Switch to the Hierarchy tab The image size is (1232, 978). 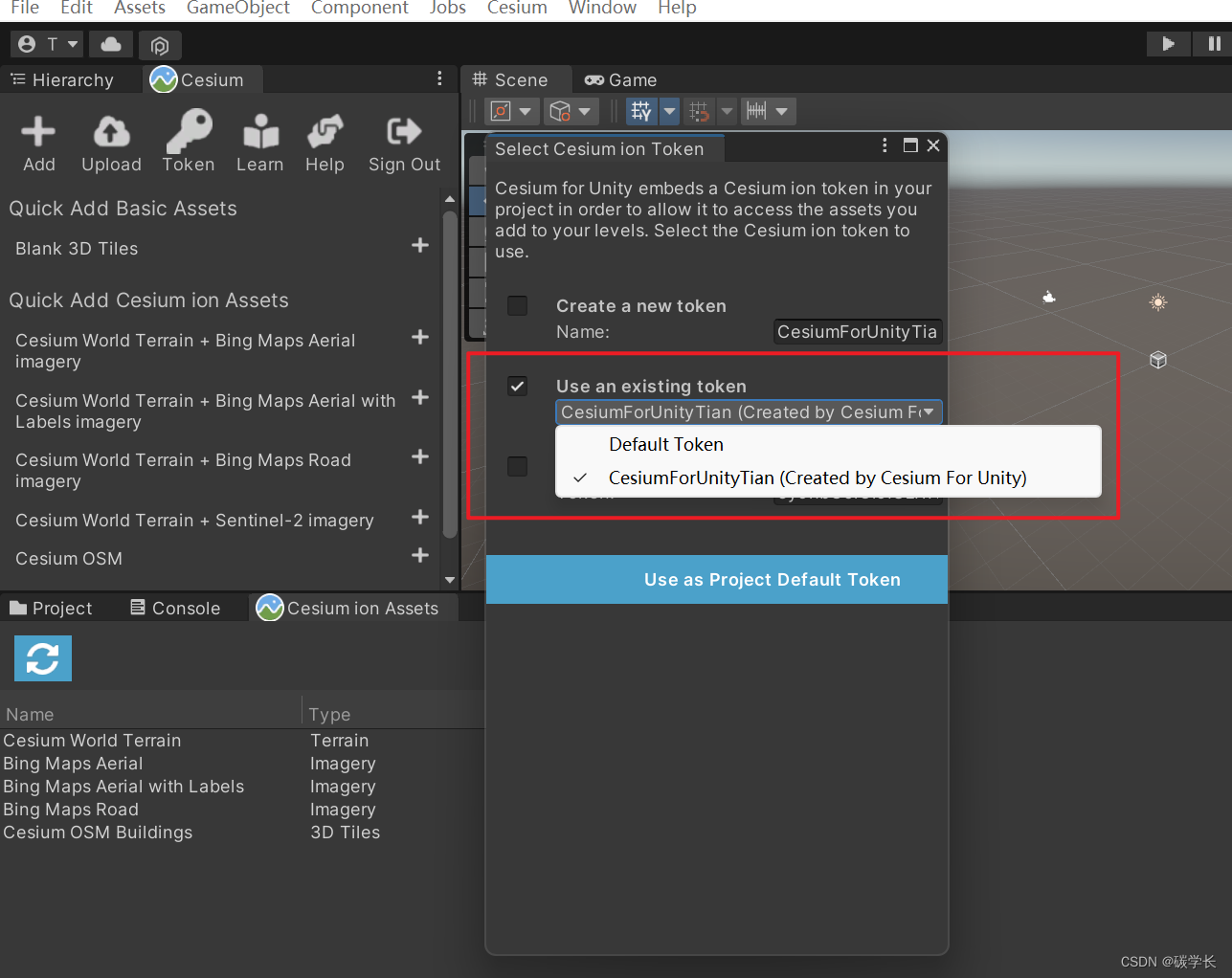[x=63, y=80]
